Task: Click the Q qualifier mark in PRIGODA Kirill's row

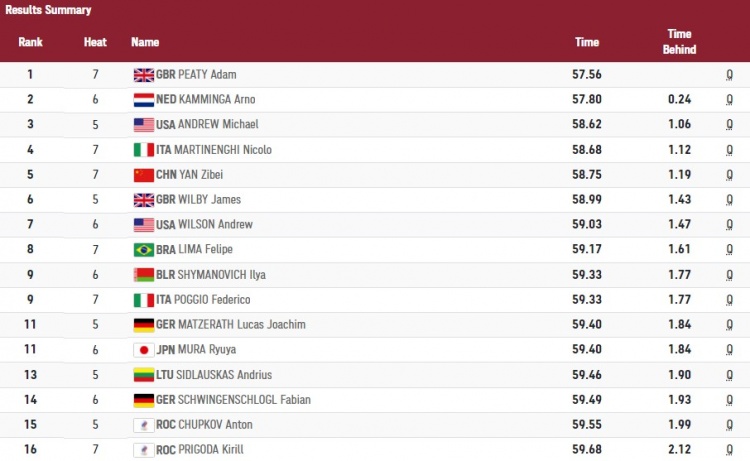Action: point(730,450)
